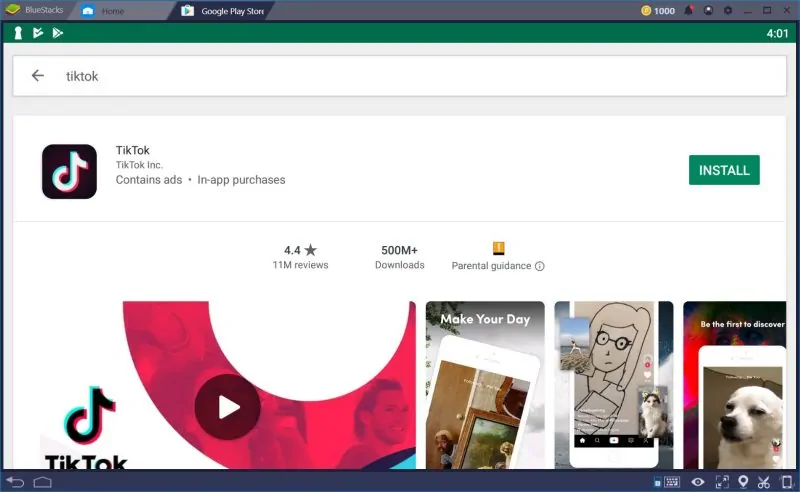The image size is (800, 492).
Task: Open the TikTok app icon
Action: coord(69,171)
